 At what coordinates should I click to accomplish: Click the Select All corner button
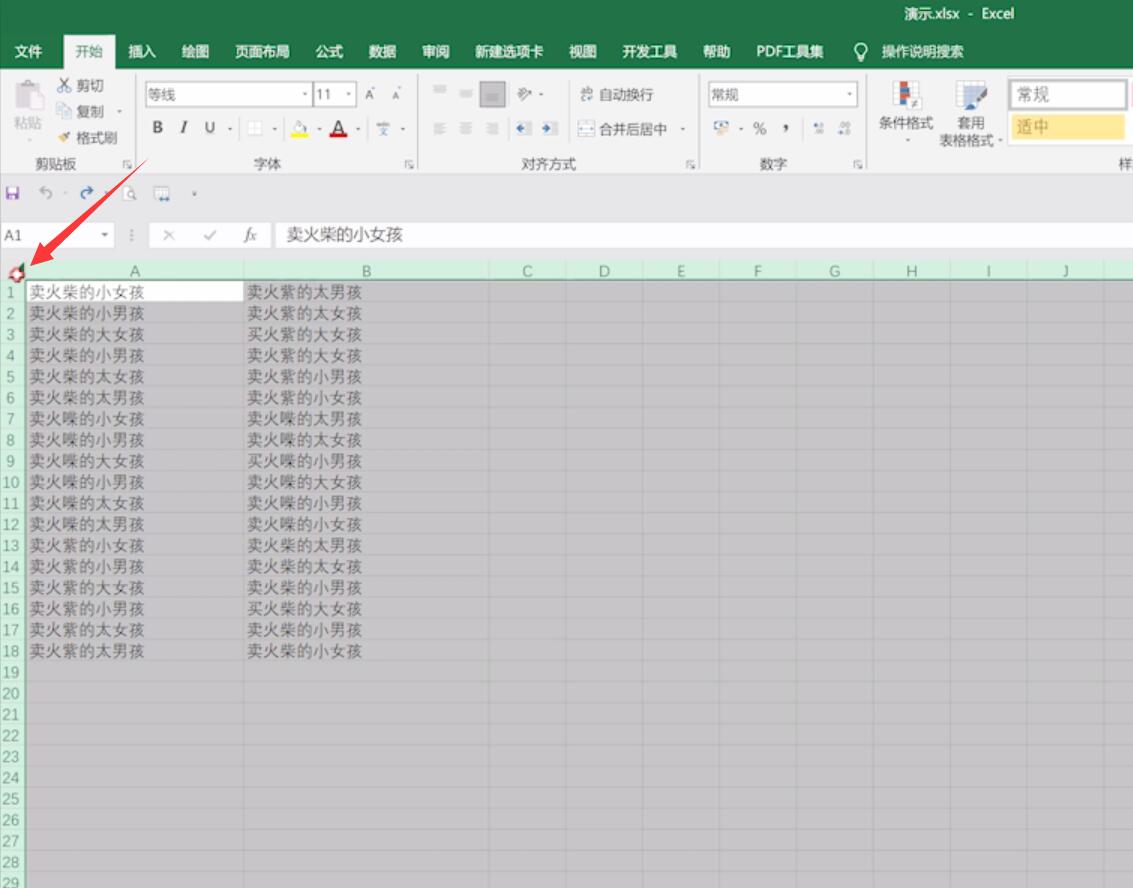(14, 272)
